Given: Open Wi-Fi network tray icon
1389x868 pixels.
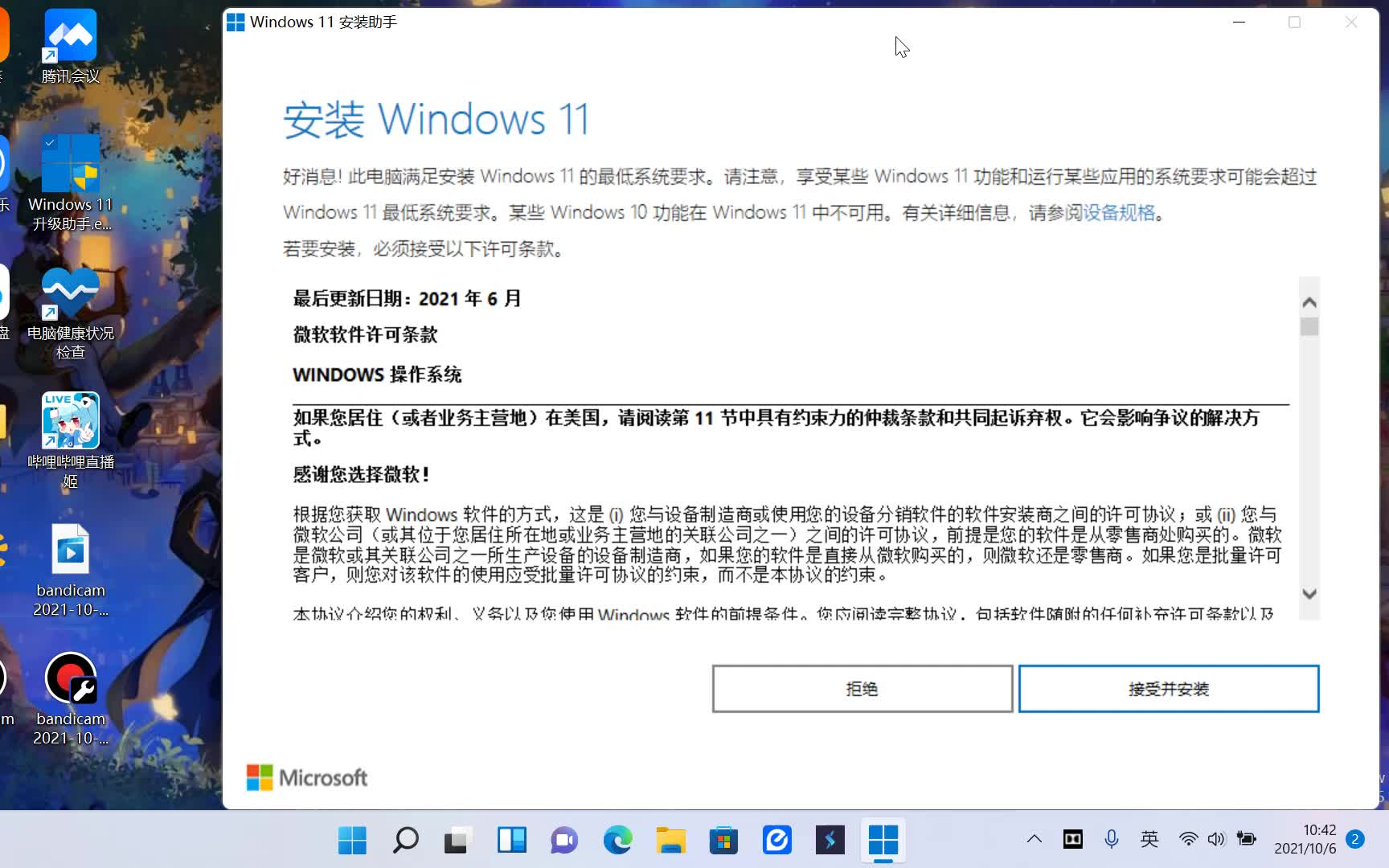Looking at the screenshot, I should pos(1188,839).
